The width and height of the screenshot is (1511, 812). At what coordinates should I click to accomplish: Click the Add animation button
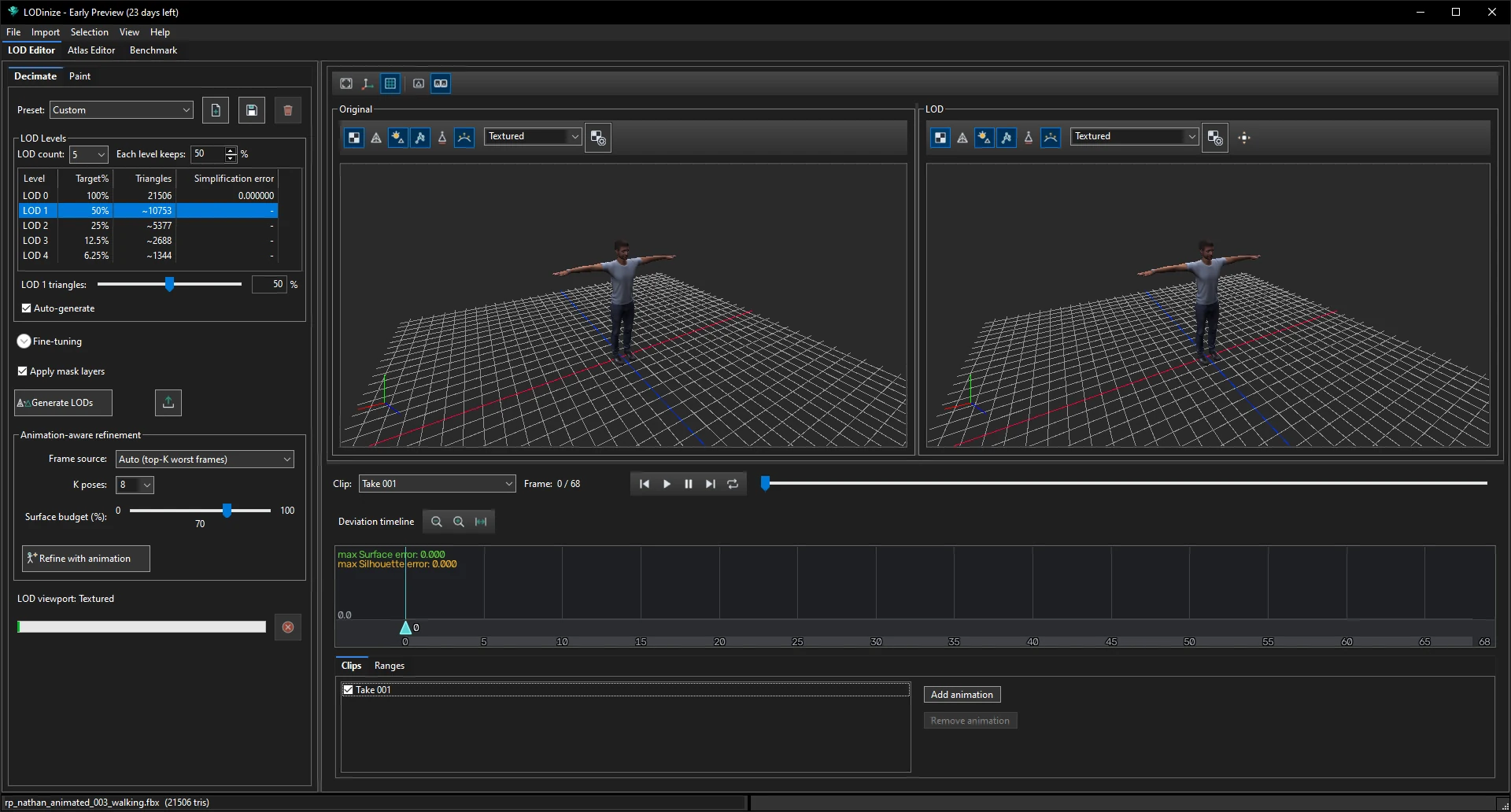[962, 695]
